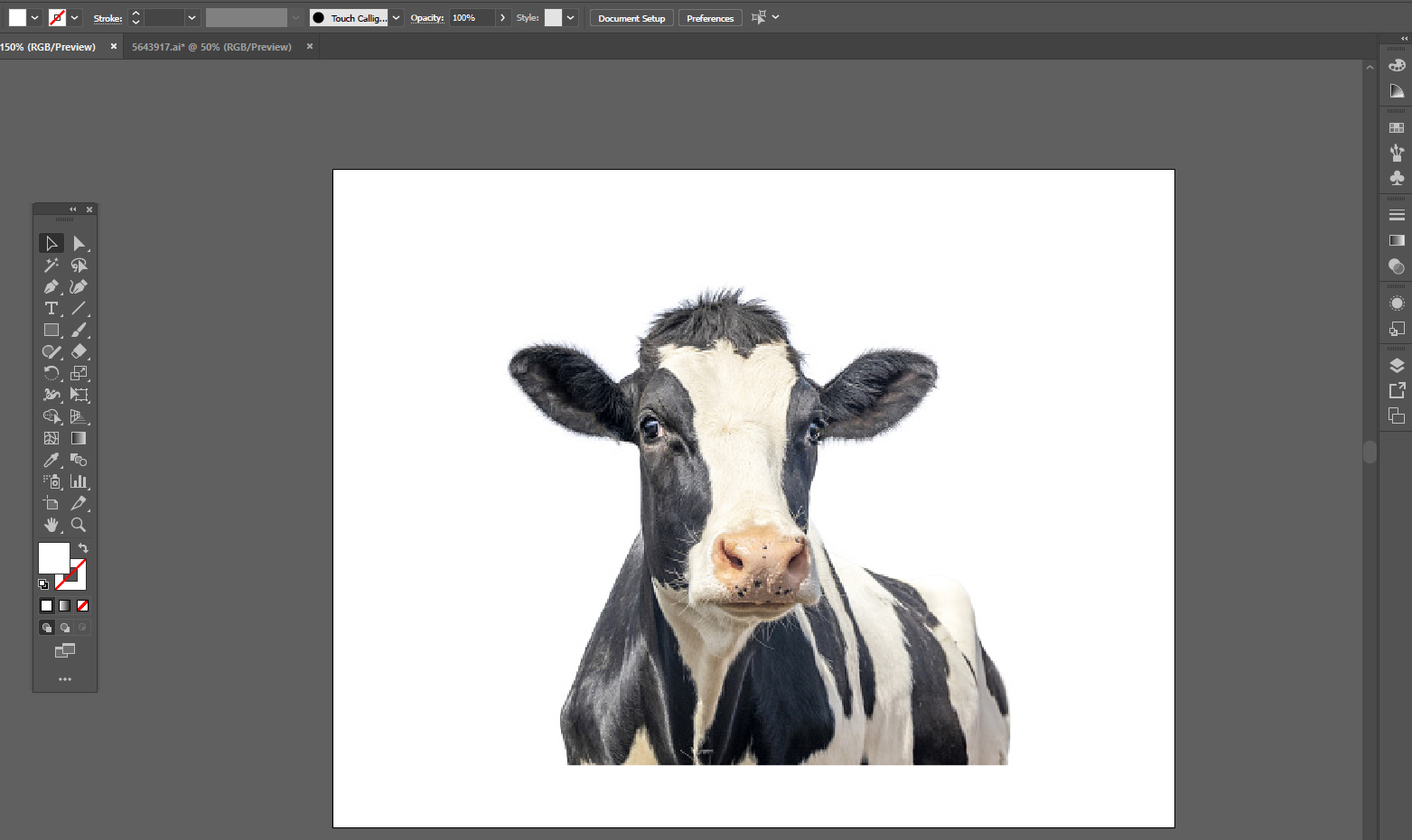This screenshot has height=840, width=1412.
Task: Swap fill and stroke colors
Action: pyautogui.click(x=83, y=548)
